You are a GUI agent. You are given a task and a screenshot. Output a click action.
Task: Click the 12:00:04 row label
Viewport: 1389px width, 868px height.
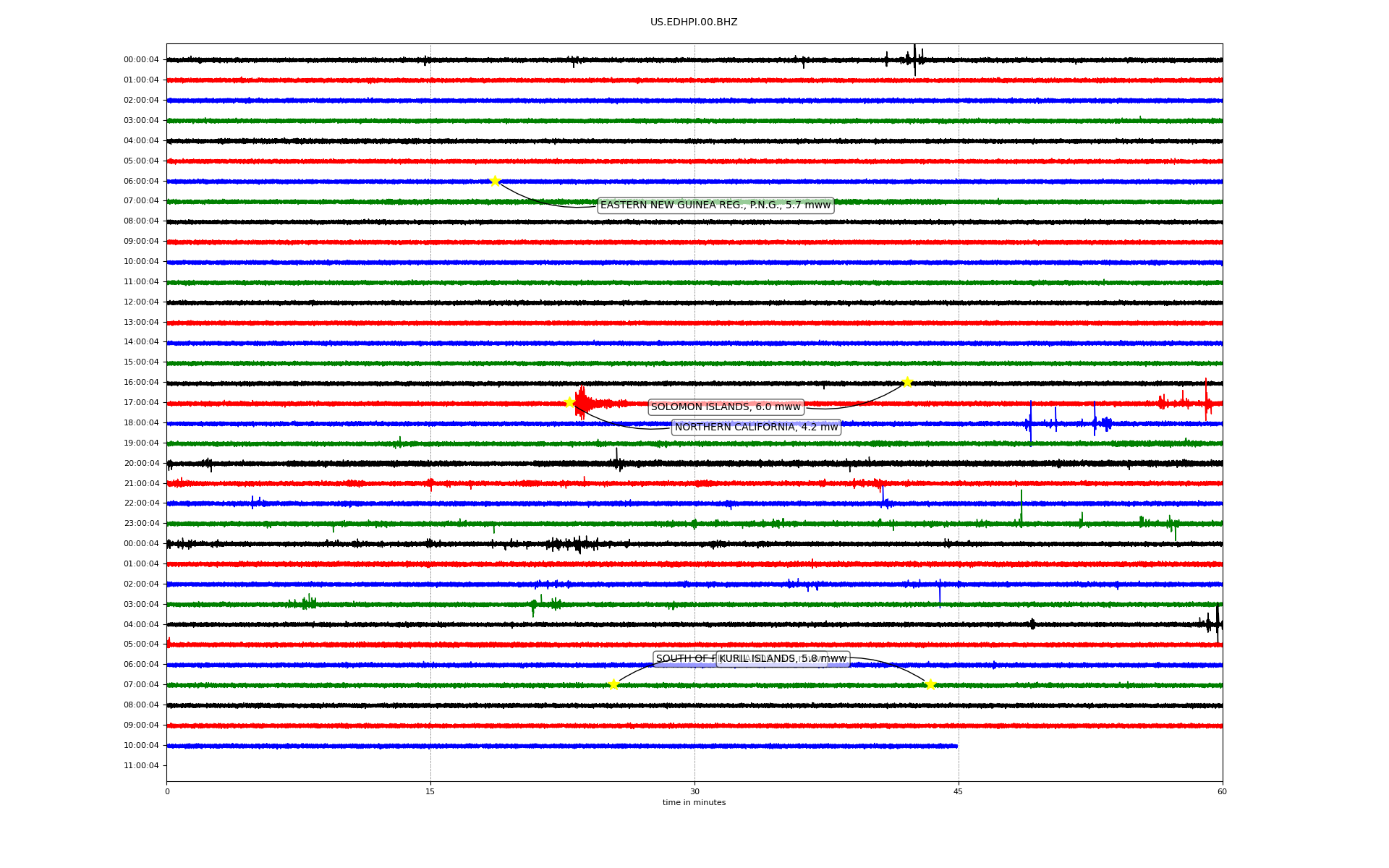[141, 302]
